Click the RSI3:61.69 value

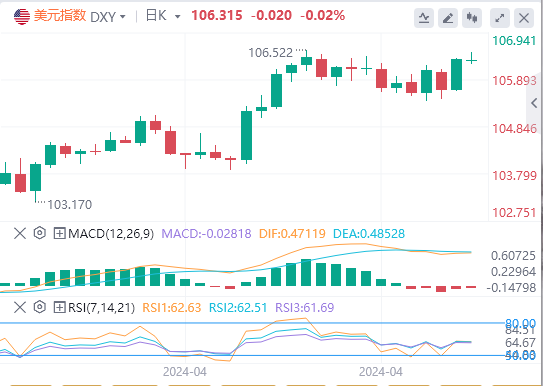pos(304,307)
